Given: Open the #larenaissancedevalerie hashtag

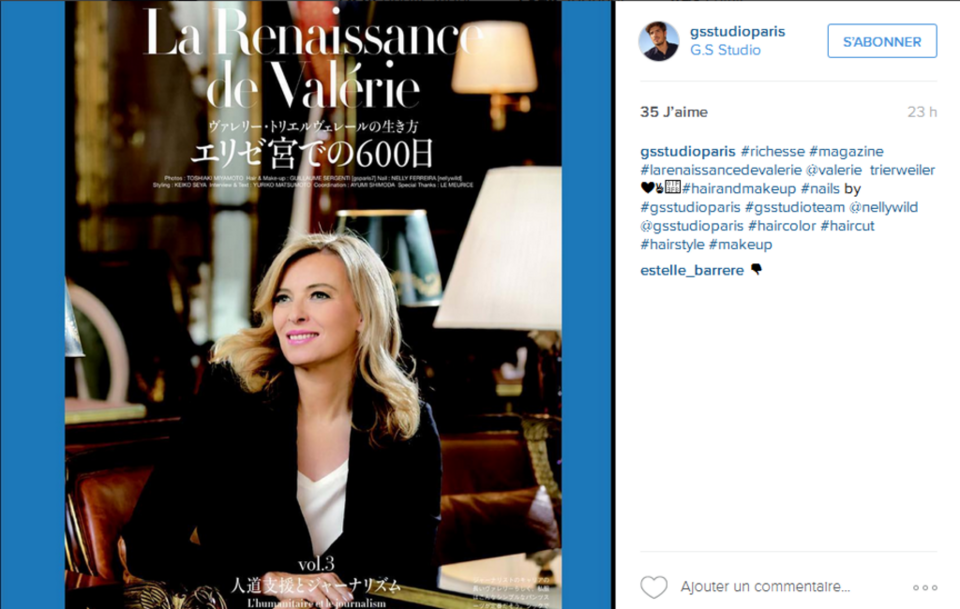Looking at the screenshot, I should 721,170.
